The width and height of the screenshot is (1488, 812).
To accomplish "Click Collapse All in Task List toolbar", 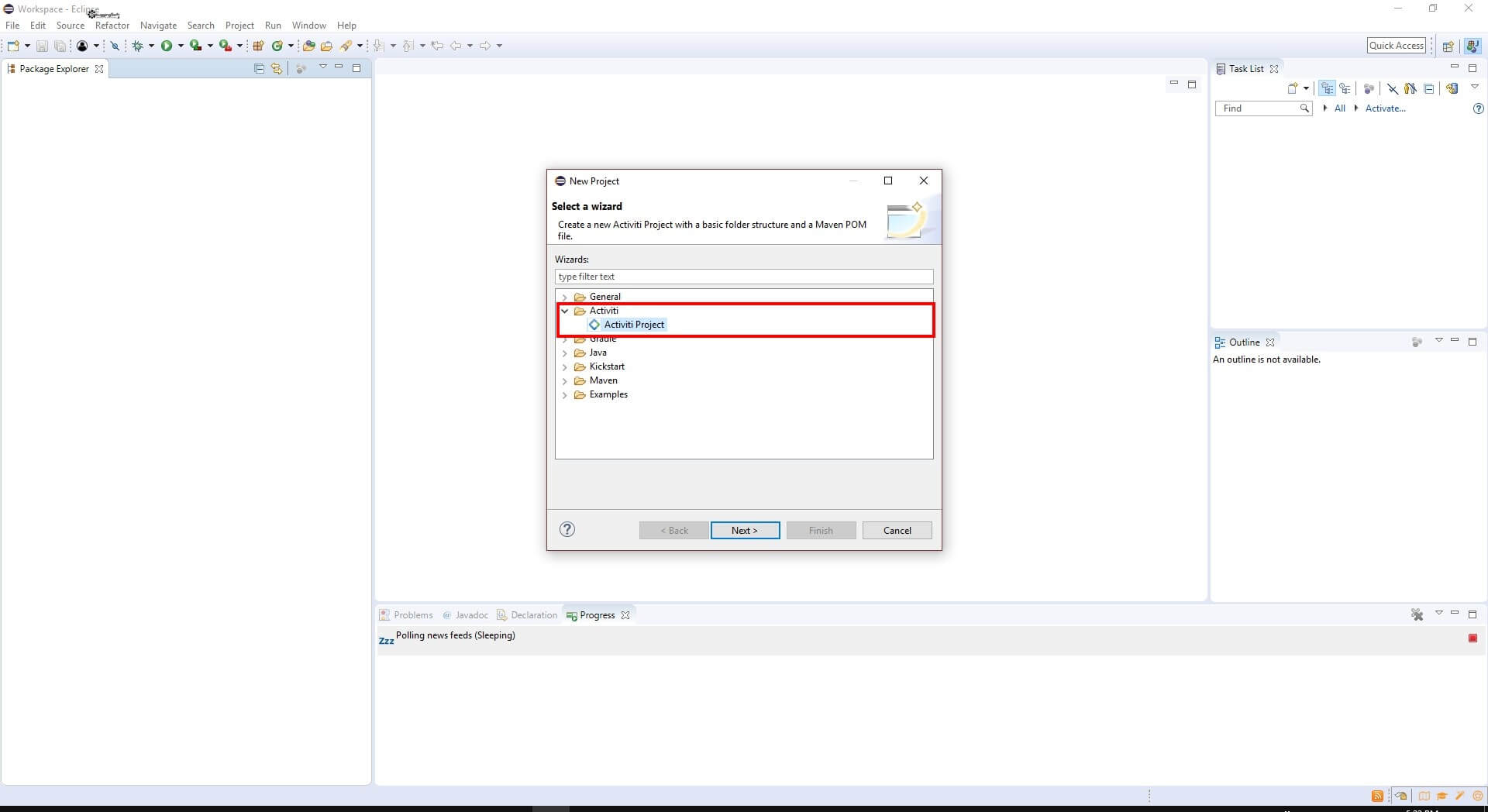I will pyautogui.click(x=1428, y=88).
